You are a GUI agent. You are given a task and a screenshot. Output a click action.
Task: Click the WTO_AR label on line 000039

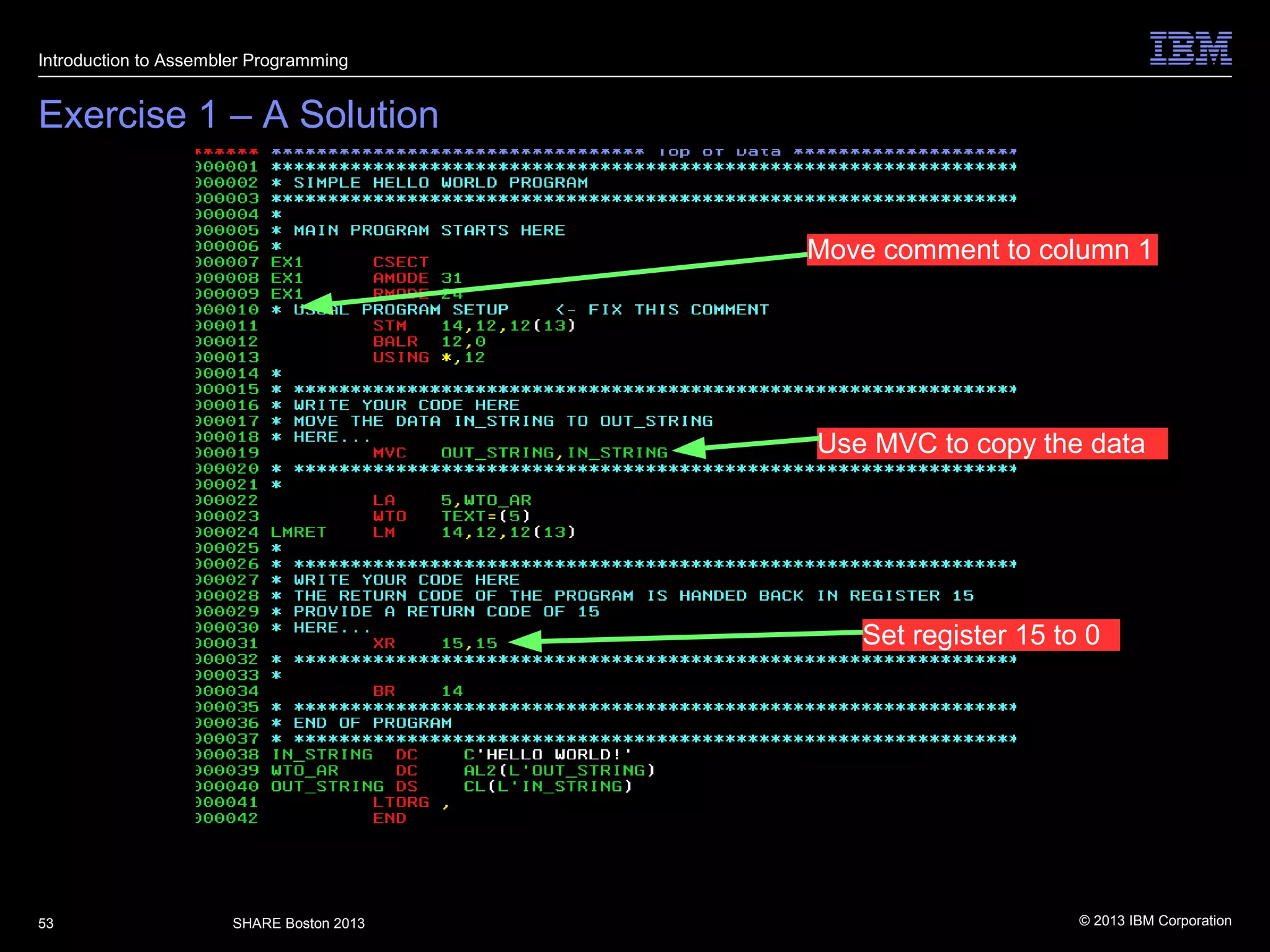click(x=304, y=771)
